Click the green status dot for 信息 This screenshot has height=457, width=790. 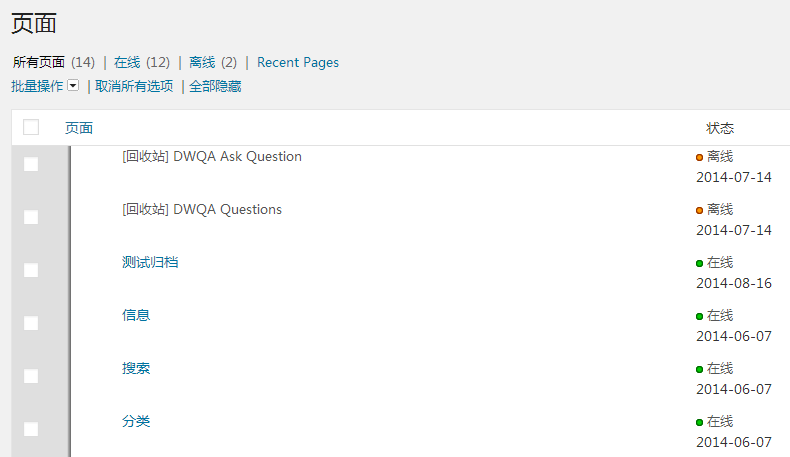(x=700, y=316)
